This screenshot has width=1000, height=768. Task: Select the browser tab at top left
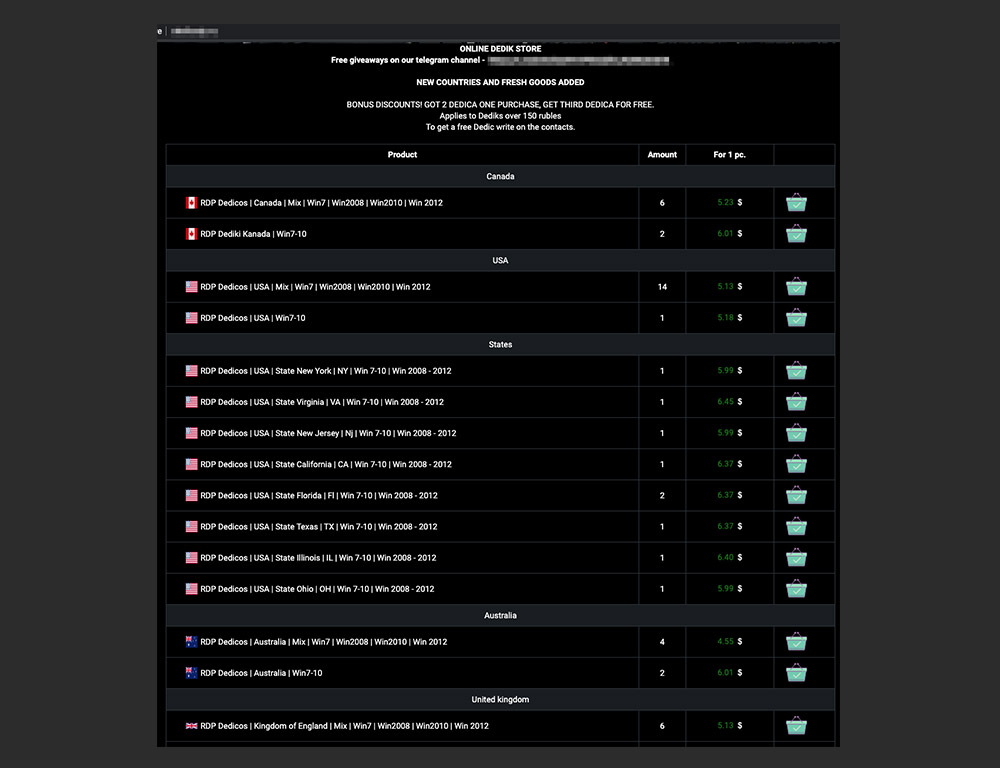tap(190, 32)
